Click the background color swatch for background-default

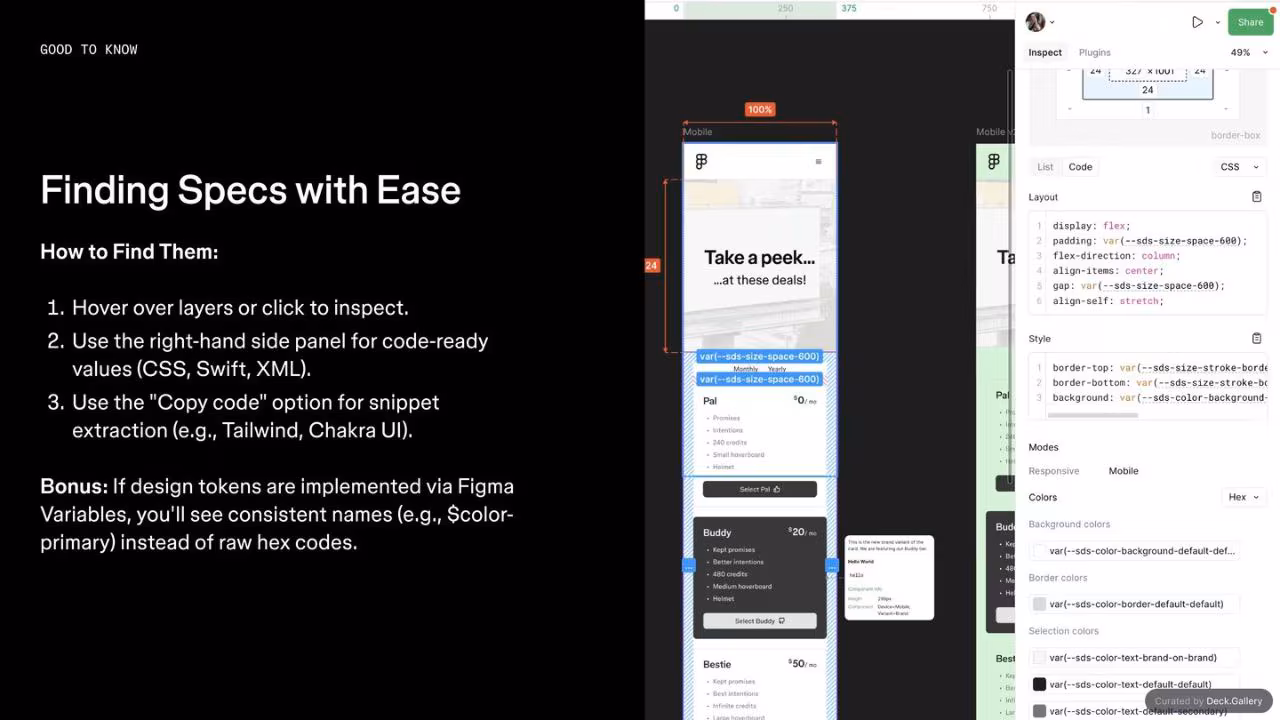point(1039,551)
